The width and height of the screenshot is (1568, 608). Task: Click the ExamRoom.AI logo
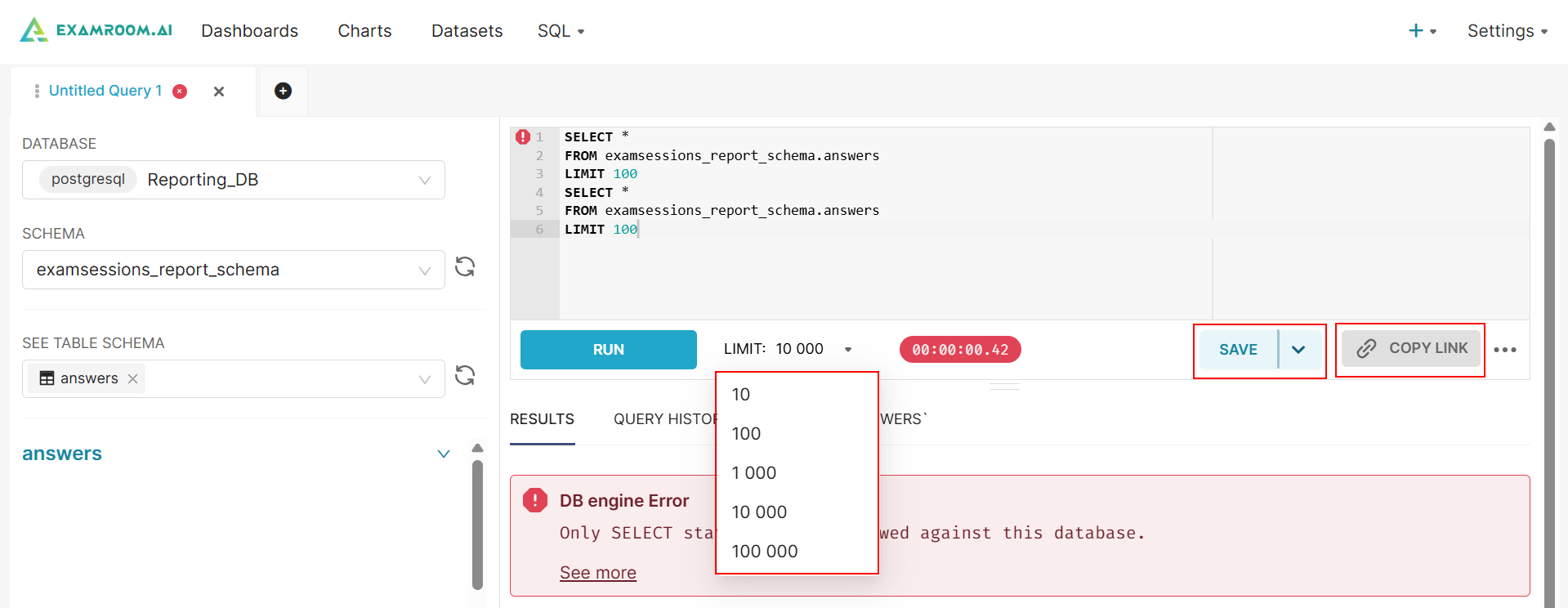pyautogui.click(x=96, y=30)
